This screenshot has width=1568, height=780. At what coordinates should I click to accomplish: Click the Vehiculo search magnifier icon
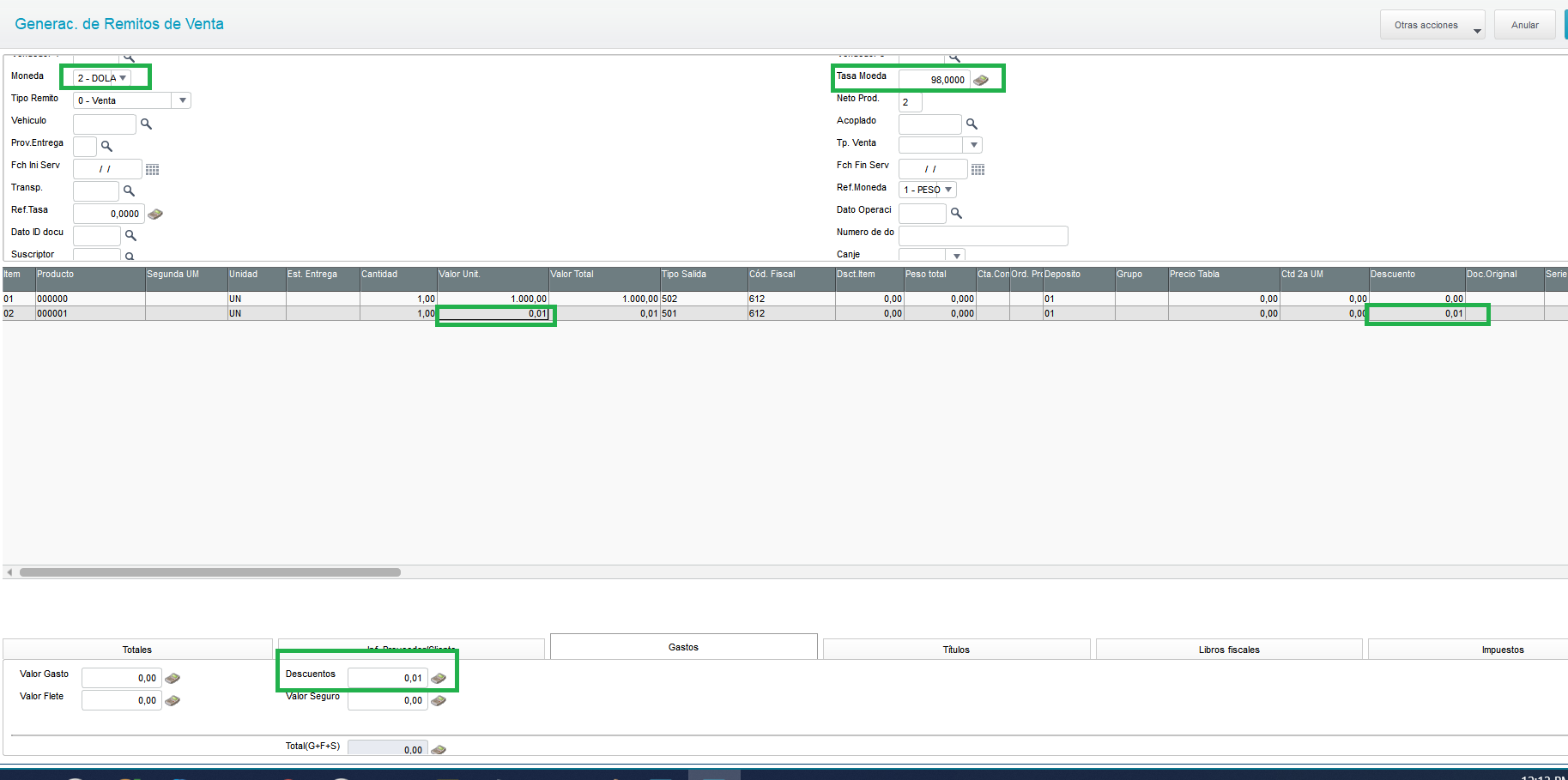tap(146, 124)
